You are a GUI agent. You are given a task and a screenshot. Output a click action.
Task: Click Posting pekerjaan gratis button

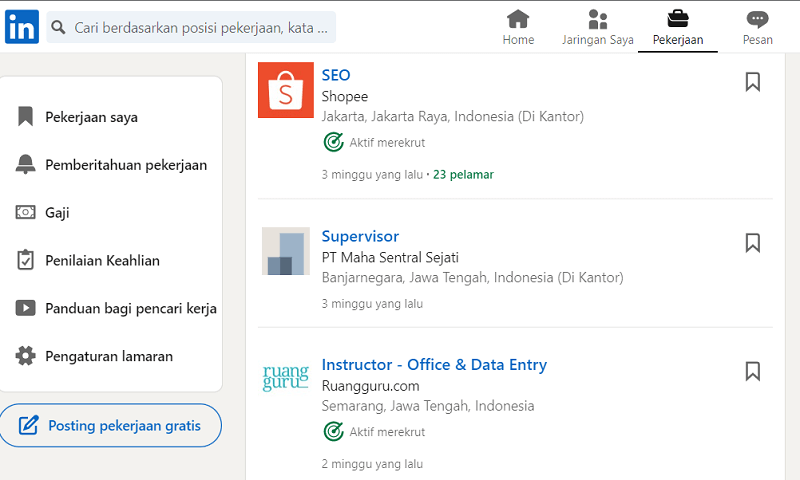(111, 425)
